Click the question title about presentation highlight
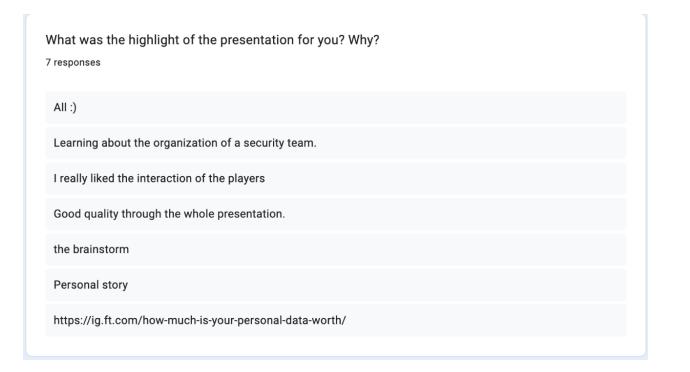This screenshot has width=690, height=372. point(212,40)
